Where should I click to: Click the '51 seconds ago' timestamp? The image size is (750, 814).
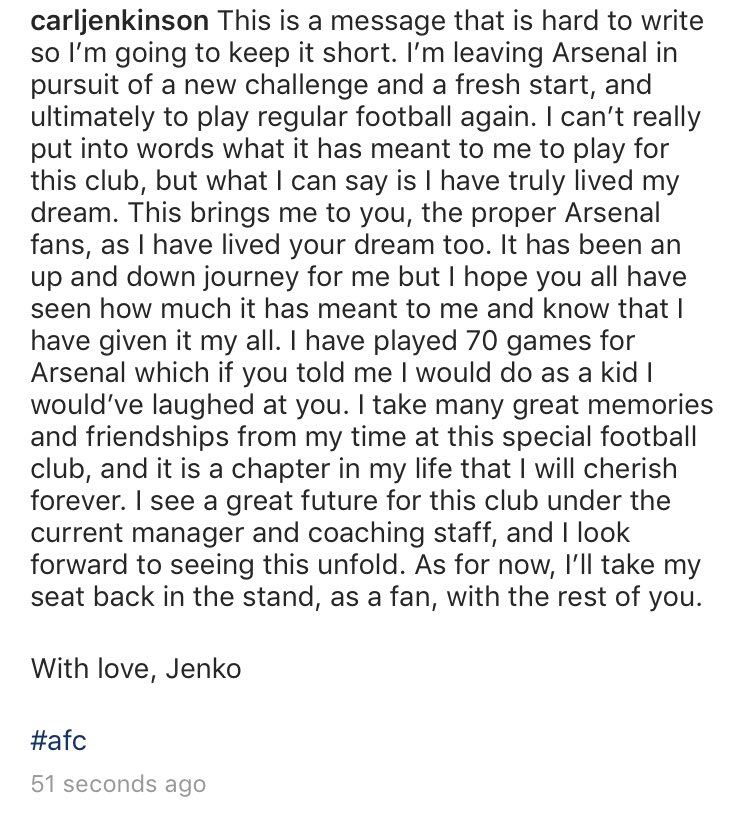(x=118, y=784)
